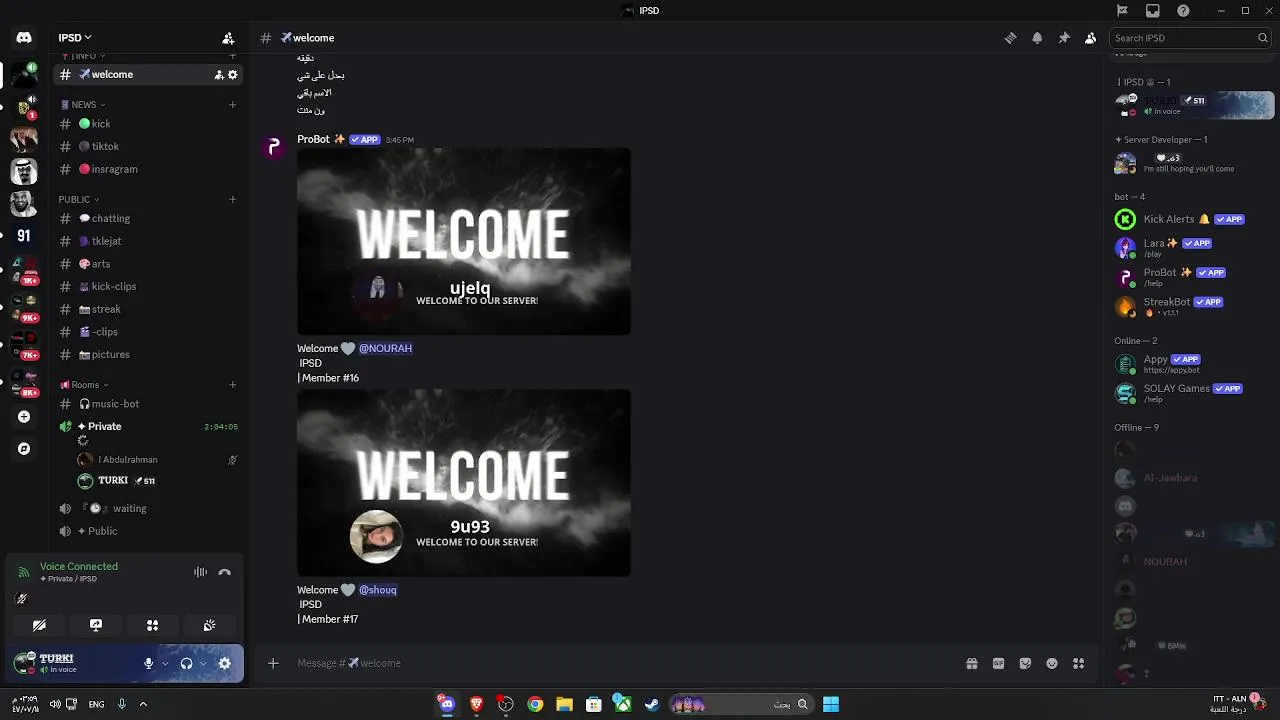Open StreakBot in member list
Image resolution: width=1280 pixels, height=720 pixels.
[1194, 306]
